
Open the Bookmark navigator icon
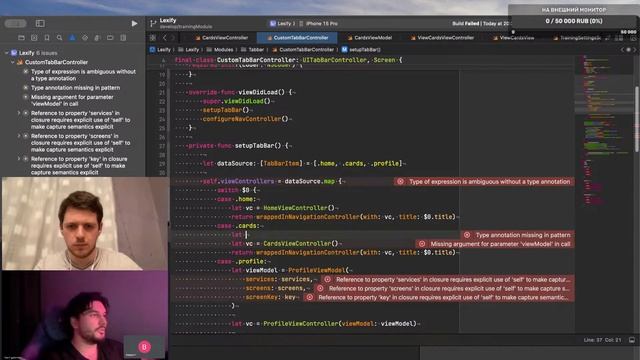point(47,38)
